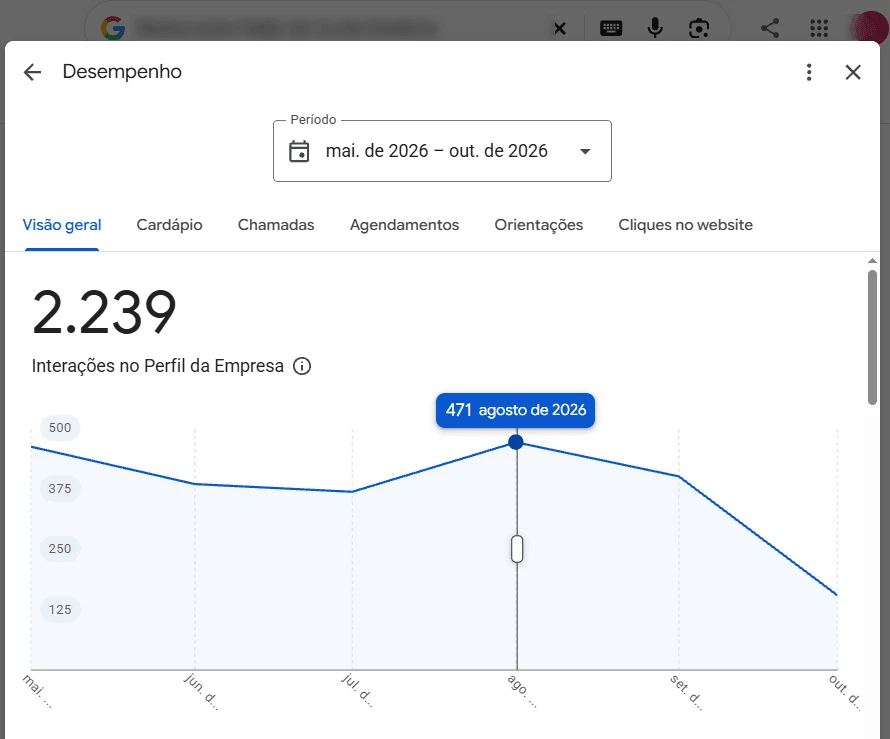Click the 2.239 total interactions number
This screenshot has height=739, width=890.
pos(104,312)
